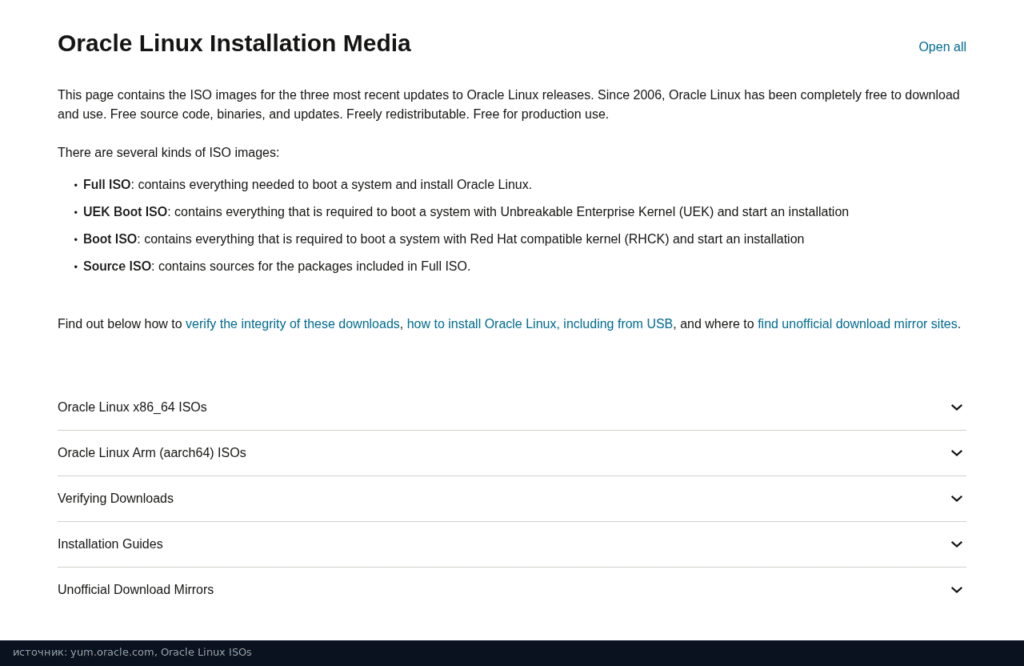This screenshot has width=1024, height=666.
Task: Click the bold UEK Boot ISO term
Action: pos(125,212)
